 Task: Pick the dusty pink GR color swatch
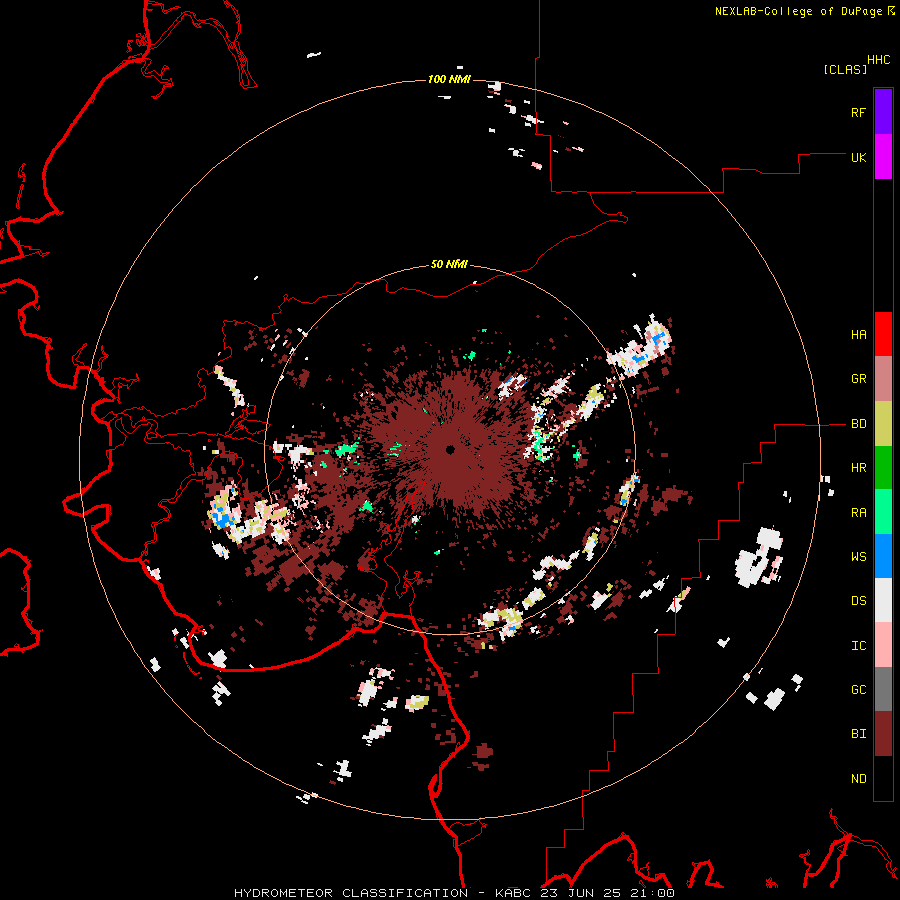click(883, 379)
